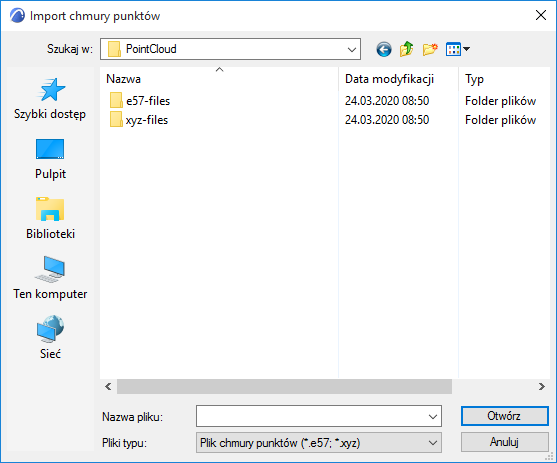Create a new folder
This screenshot has width=557, height=463.
(x=430, y=49)
